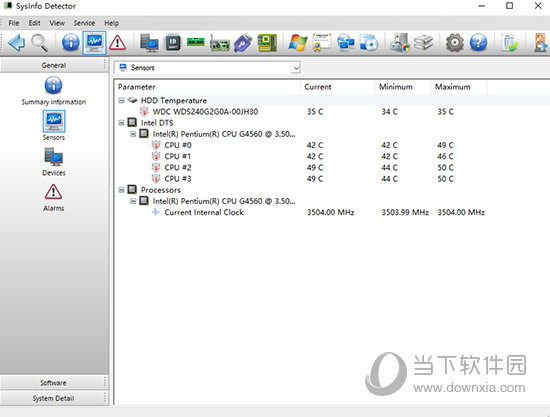550x417 pixels.
Task: Expand the Software sidebar section
Action: 54,383
